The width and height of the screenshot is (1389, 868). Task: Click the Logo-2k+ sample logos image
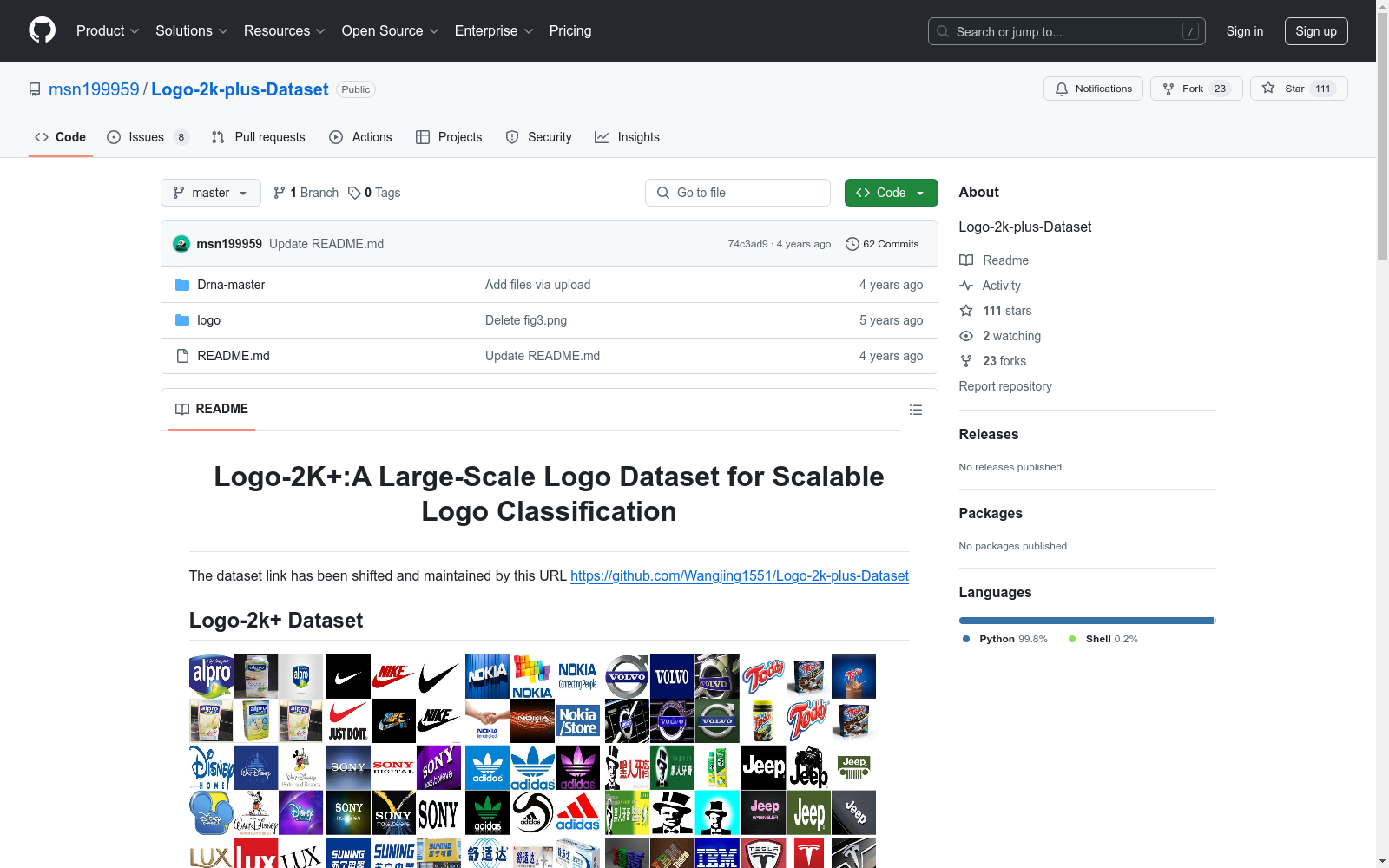click(533, 761)
